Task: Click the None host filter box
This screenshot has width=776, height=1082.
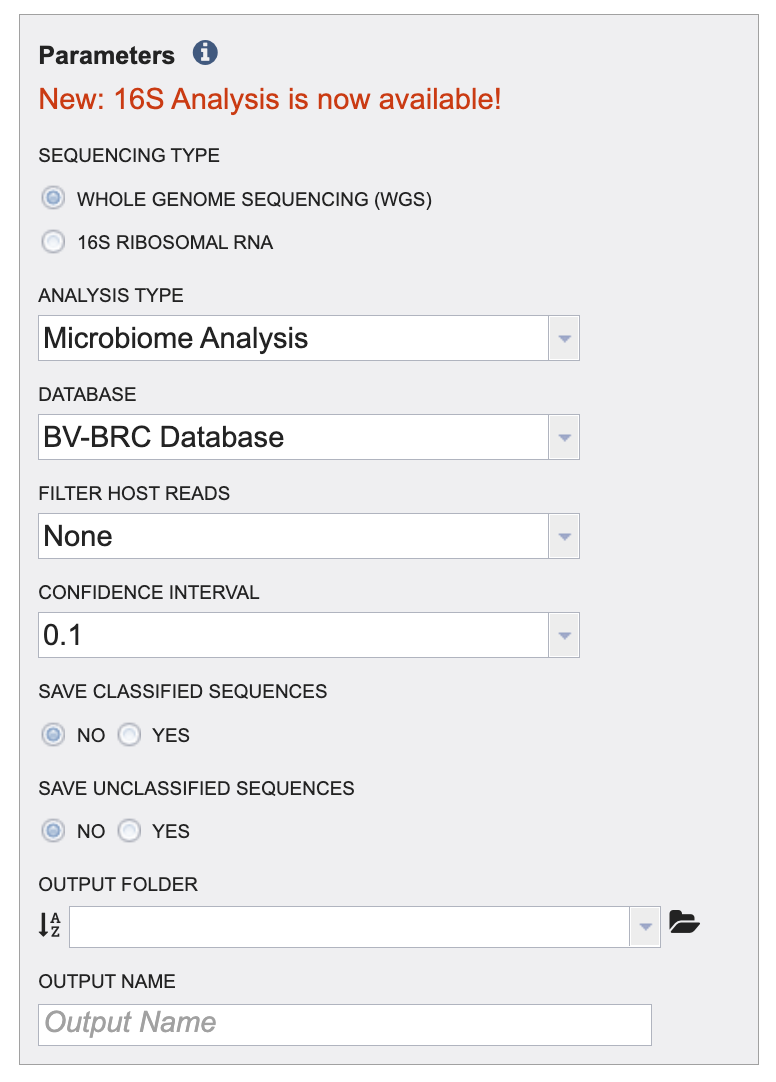Action: 293,535
